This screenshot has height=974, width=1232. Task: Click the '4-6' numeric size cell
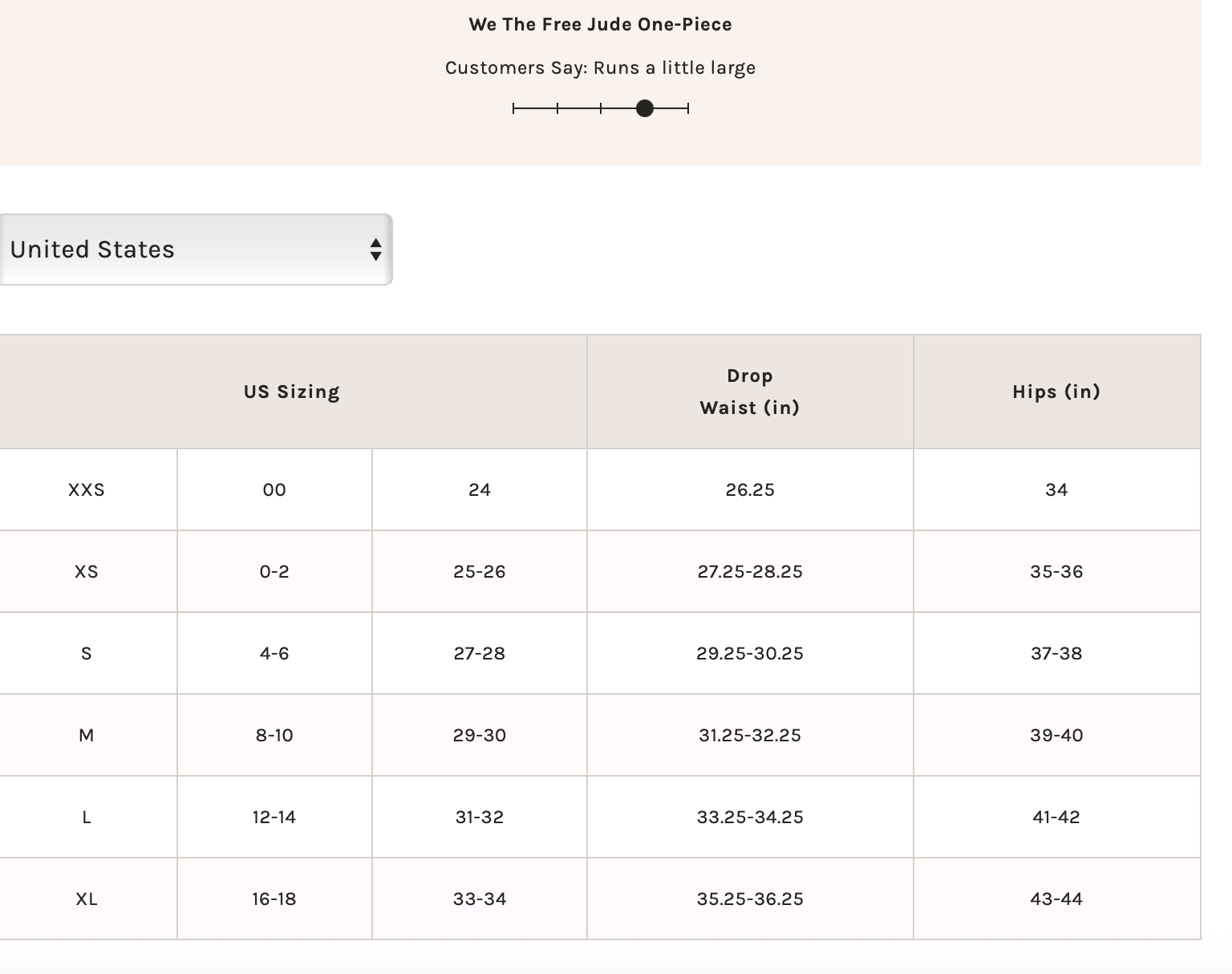point(274,653)
